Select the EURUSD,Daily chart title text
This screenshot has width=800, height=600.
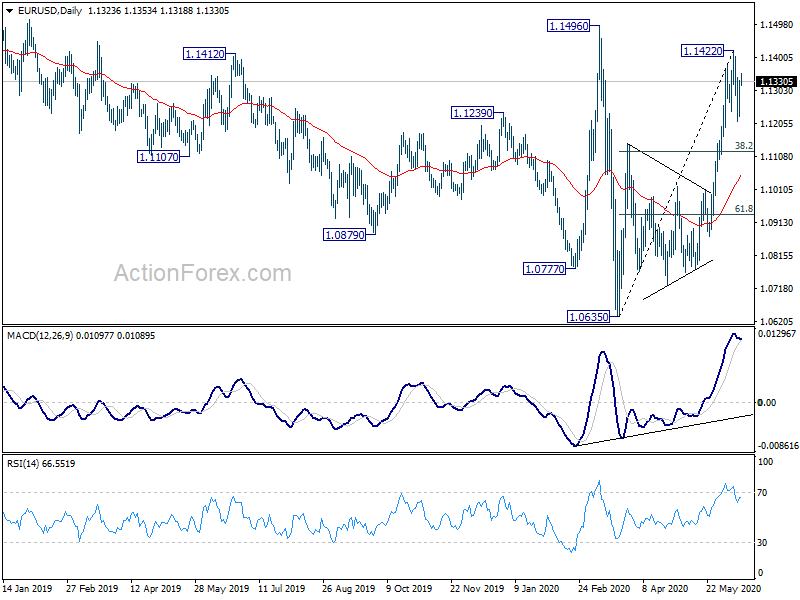click(49, 11)
